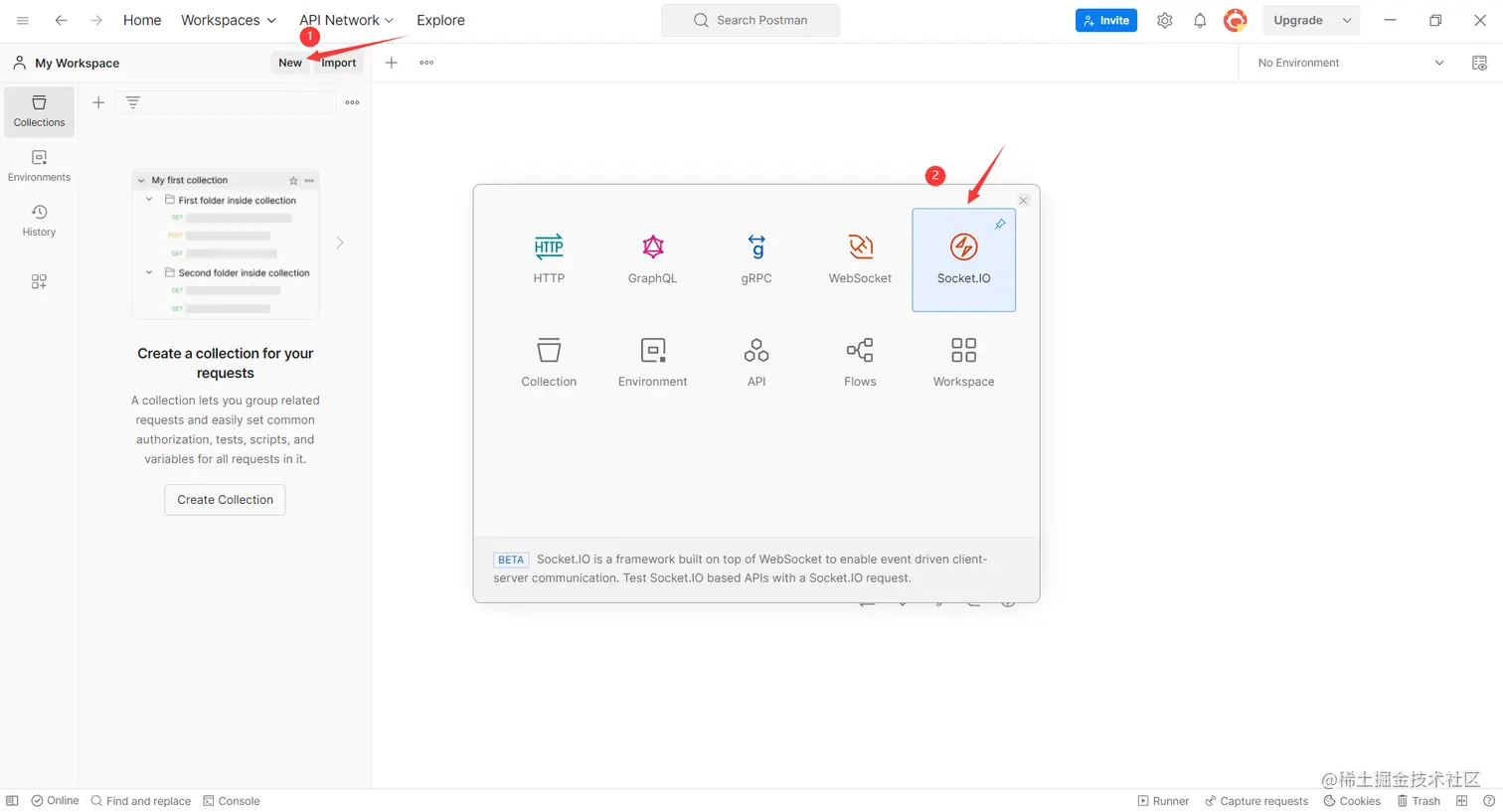Open the collections filter icon
1503x812 pixels.
coord(132,102)
